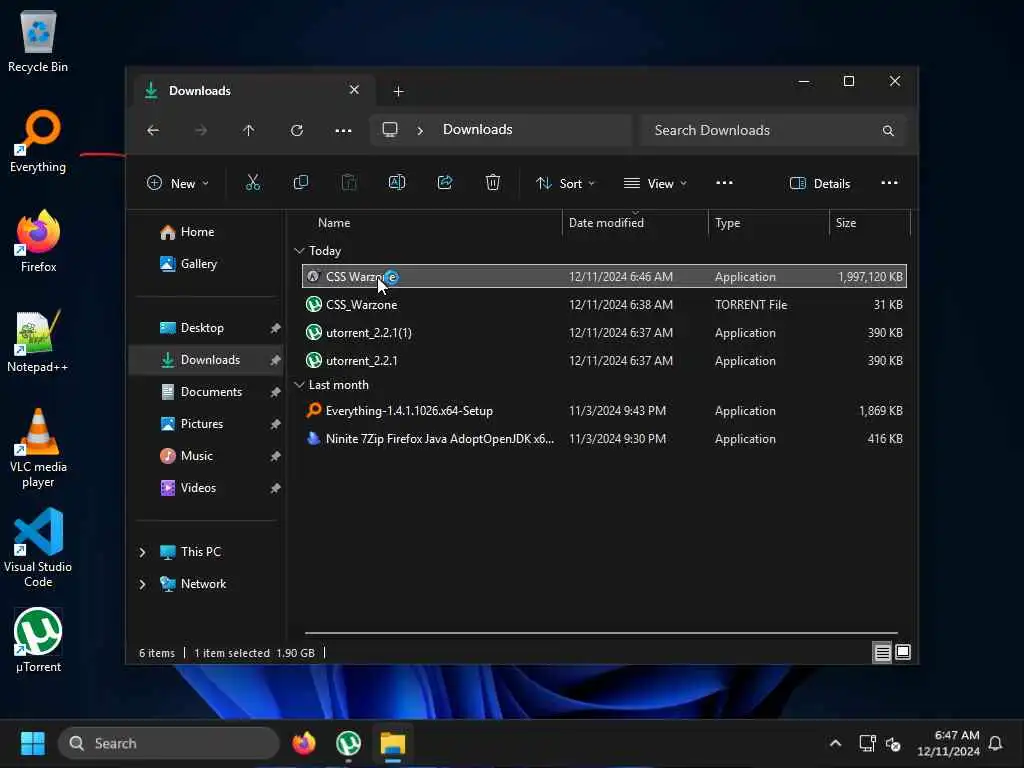Select the 390 KB utorrent_2.2.1 file
Screen dimensions: 1024x768
(x=604, y=361)
